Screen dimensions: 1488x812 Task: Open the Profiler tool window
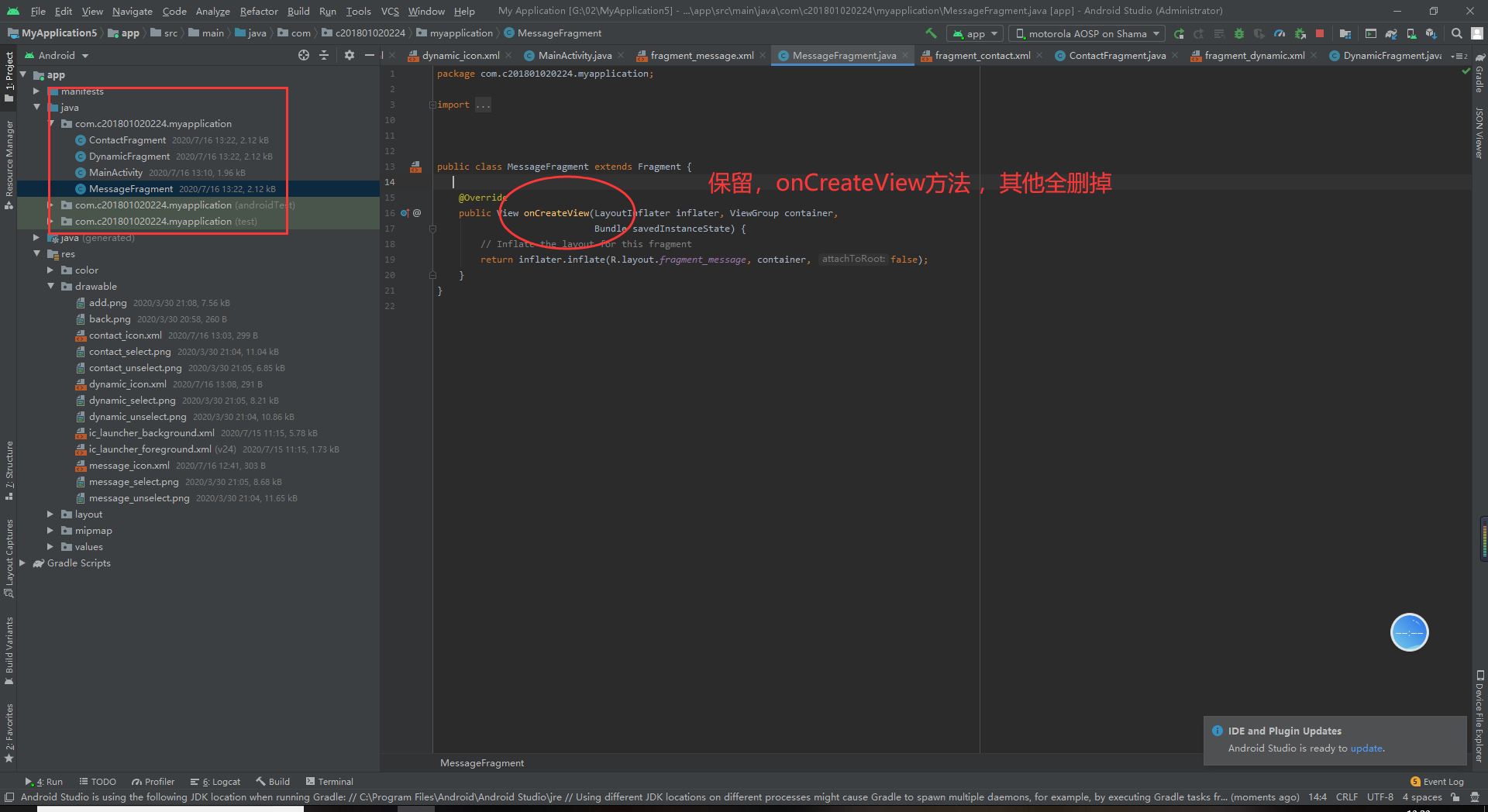coord(153,782)
